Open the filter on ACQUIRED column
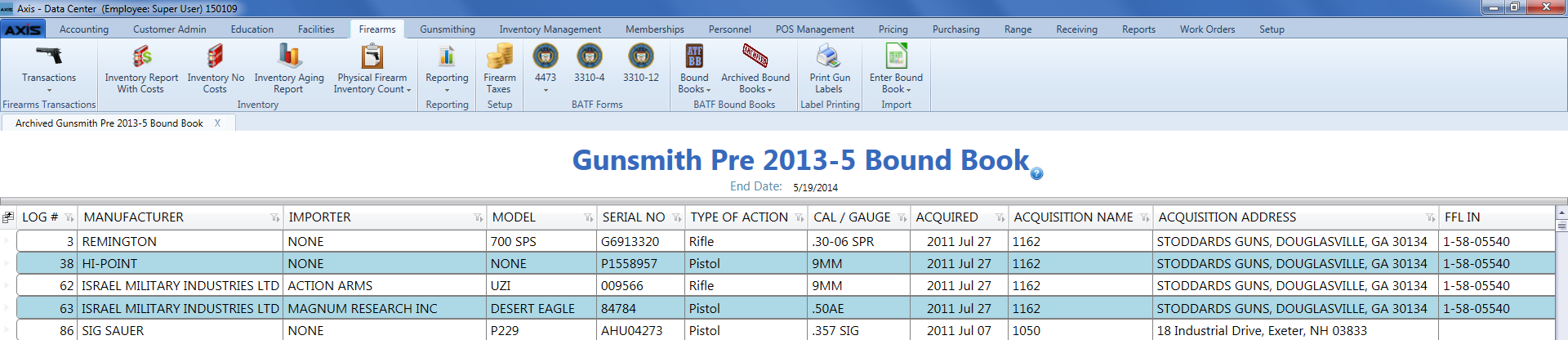Screen dimensions: 1568x340 coord(1000,218)
